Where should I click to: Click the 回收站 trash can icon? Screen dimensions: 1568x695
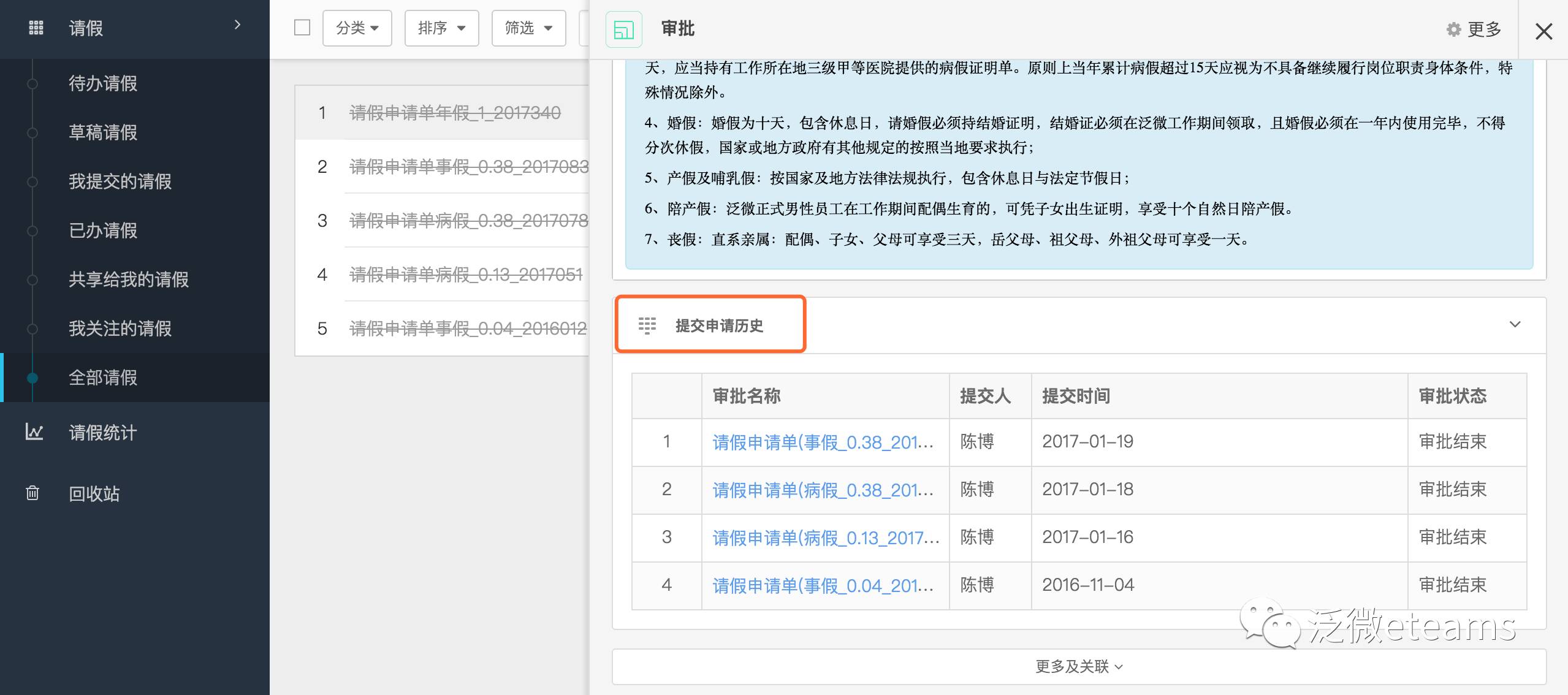pos(32,493)
